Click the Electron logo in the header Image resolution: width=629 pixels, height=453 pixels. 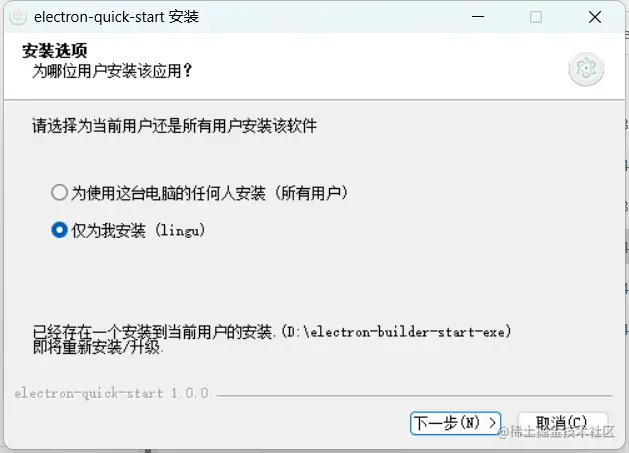tap(586, 69)
